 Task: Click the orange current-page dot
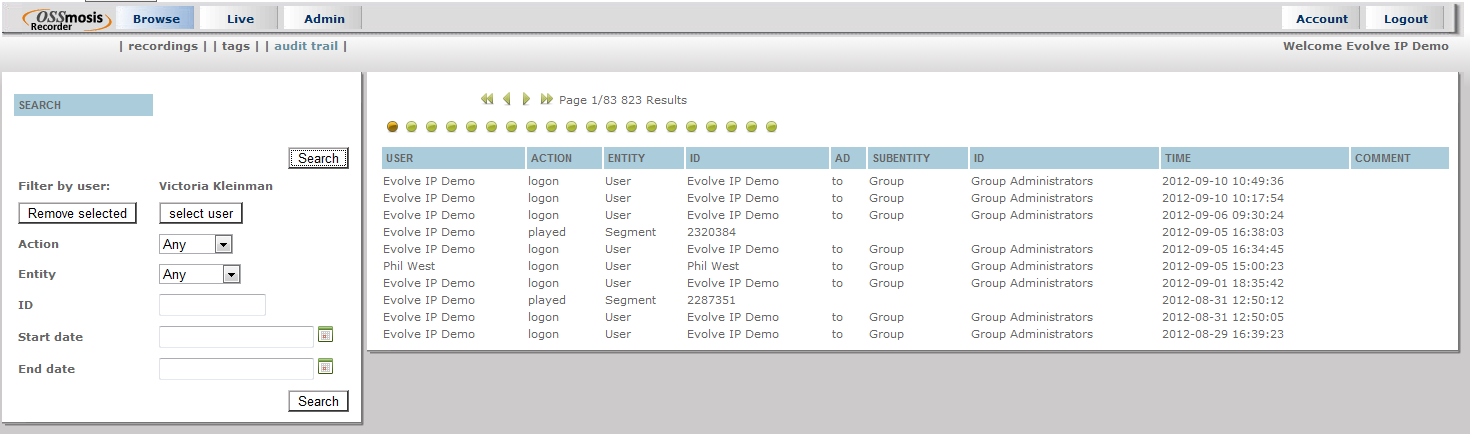[x=392, y=127]
